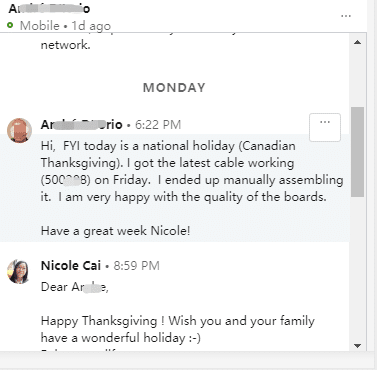Click the sender name next to 6:22 PM
The image size is (377, 370).
[x=82, y=124]
